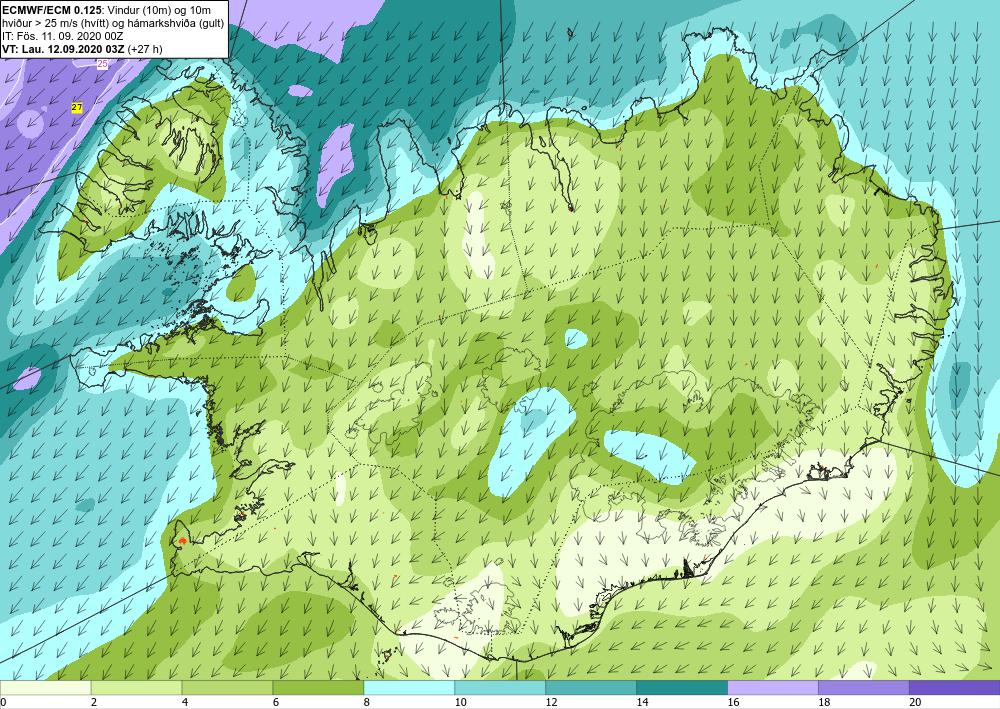Click the '6' scale value
1000x709 pixels.
point(276,702)
